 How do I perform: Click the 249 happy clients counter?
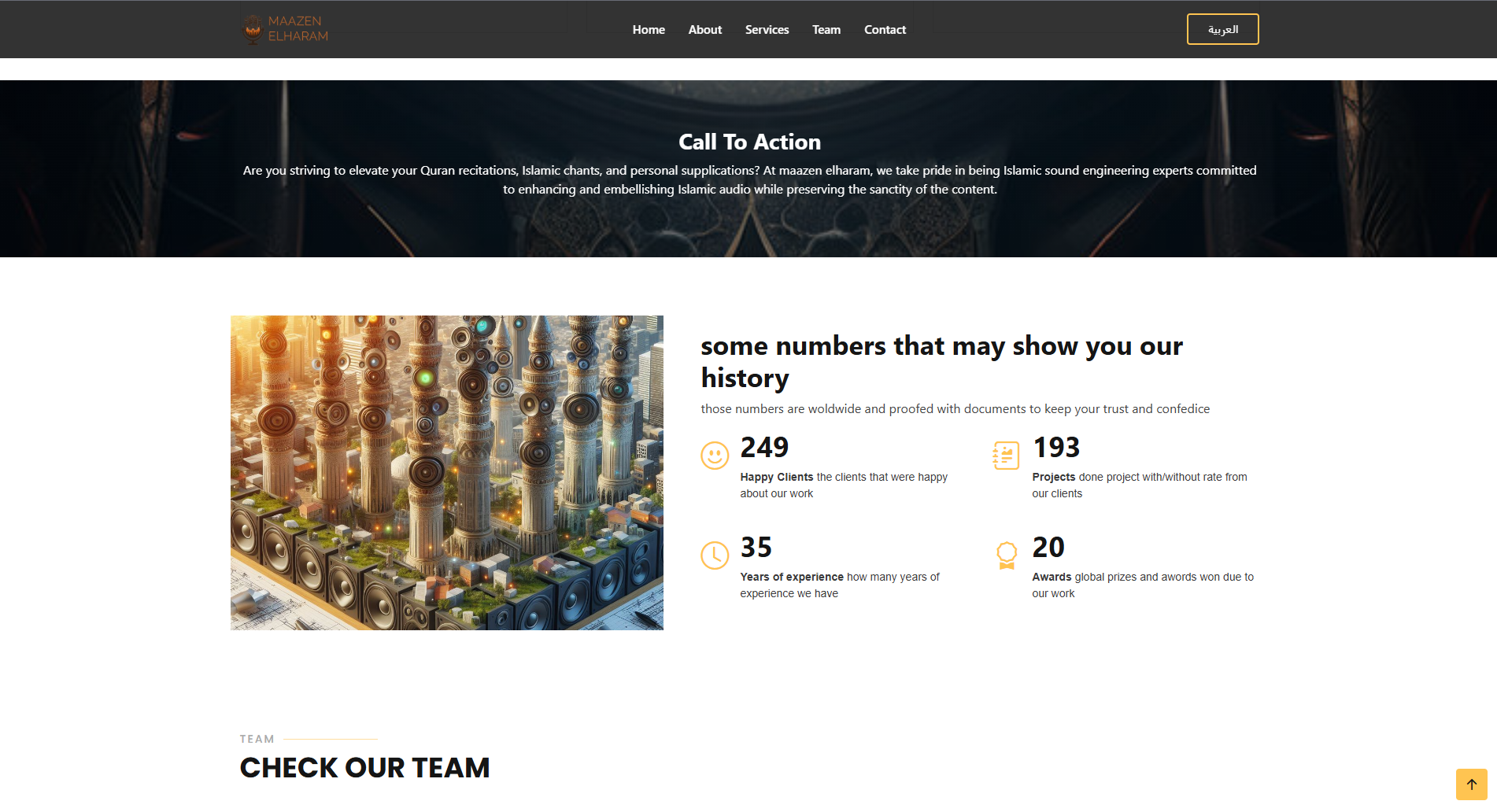click(x=764, y=448)
